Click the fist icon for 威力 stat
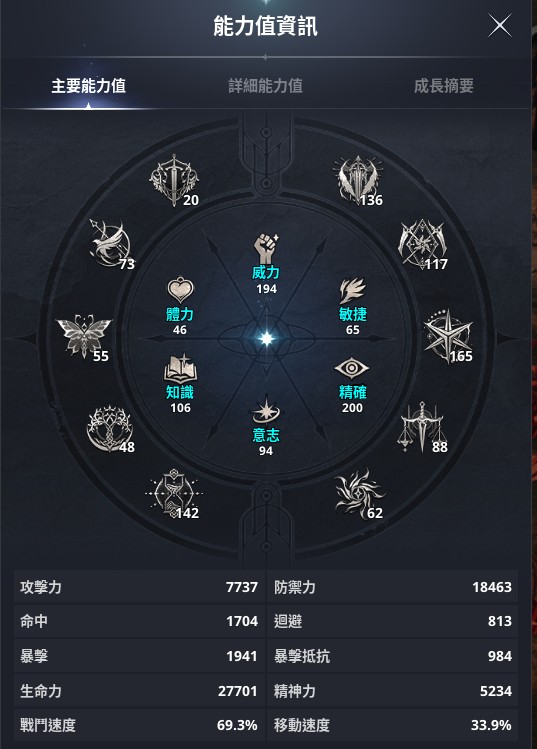Image resolution: width=537 pixels, height=749 pixels. click(266, 248)
